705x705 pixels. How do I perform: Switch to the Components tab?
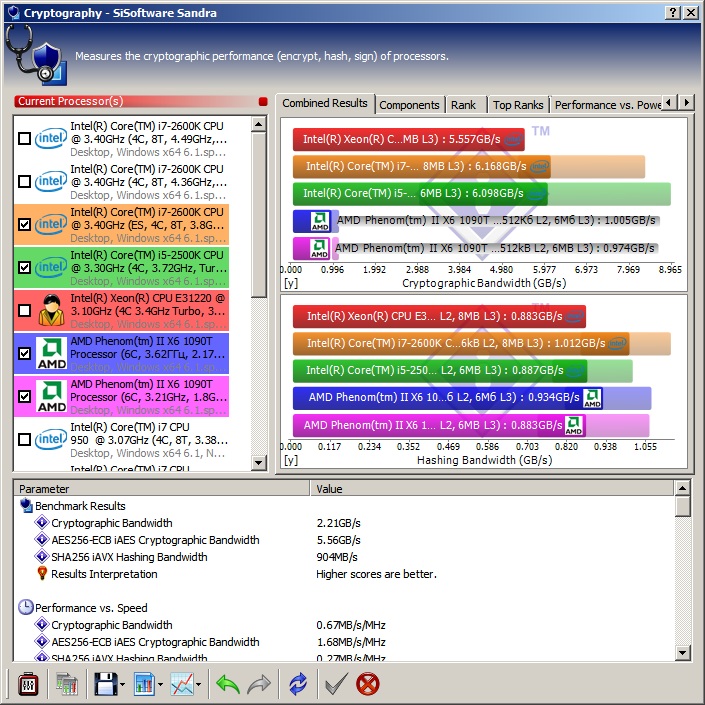coord(409,105)
